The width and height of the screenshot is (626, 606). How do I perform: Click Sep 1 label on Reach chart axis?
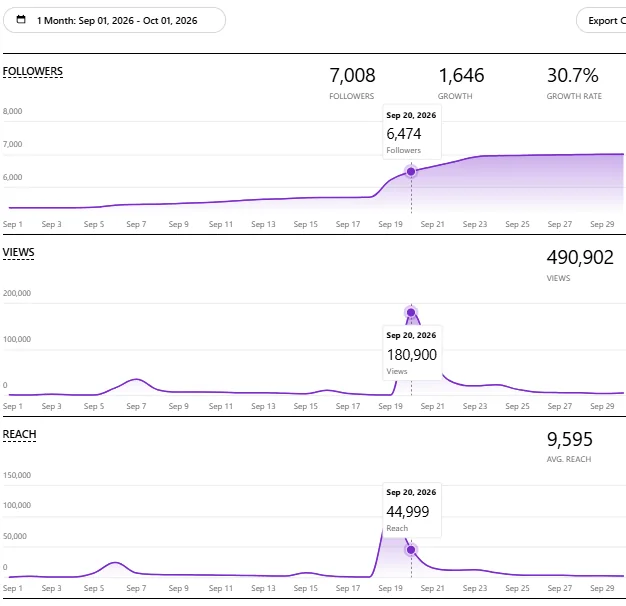pos(13,588)
